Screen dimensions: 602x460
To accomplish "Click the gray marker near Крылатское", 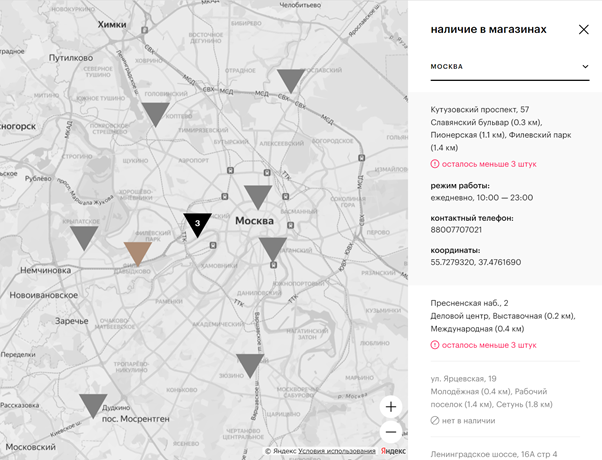I will click(x=84, y=236).
